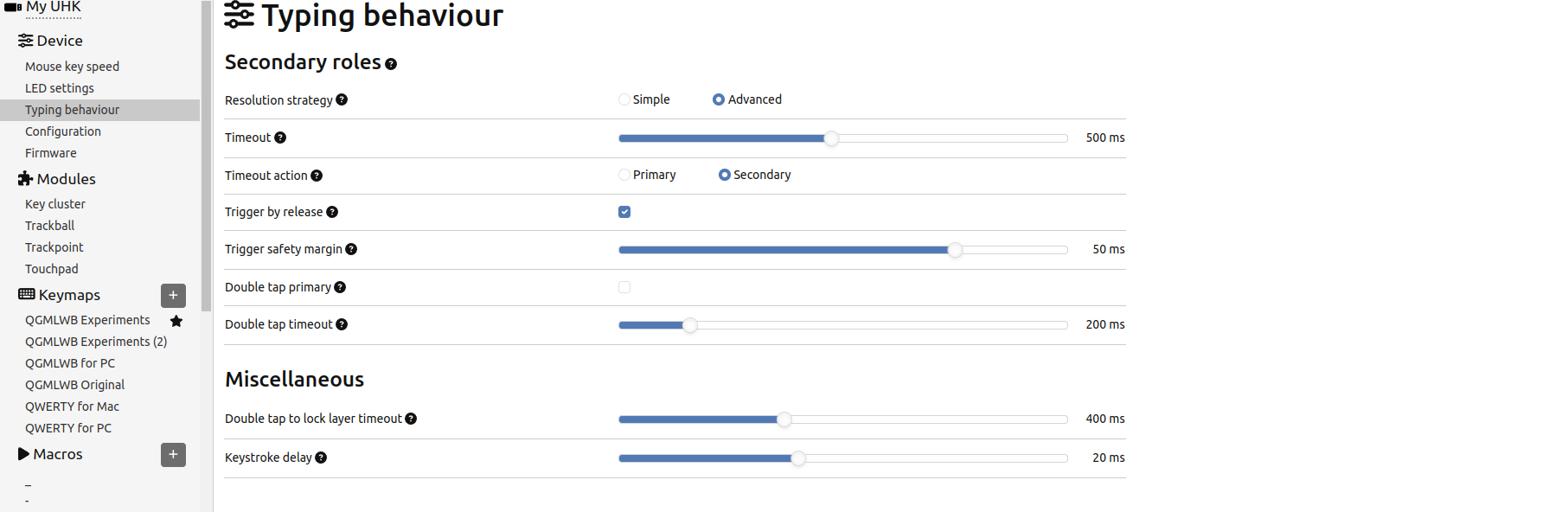Collapse the Macros section arrow
Image resolution: width=1568 pixels, height=512 pixels.
(x=23, y=454)
